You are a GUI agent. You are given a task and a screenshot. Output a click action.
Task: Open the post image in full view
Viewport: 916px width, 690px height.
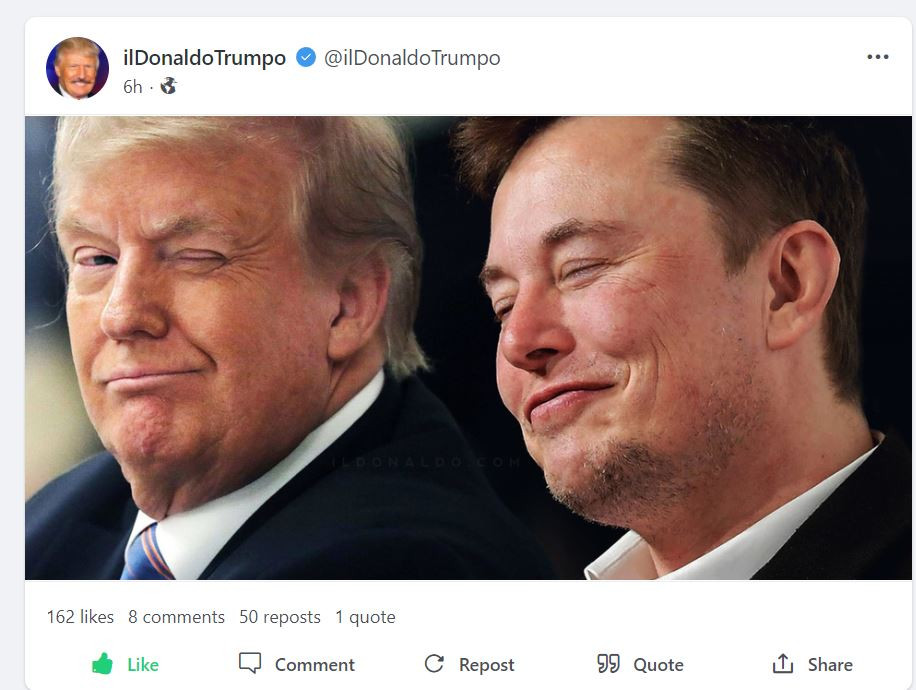pyautogui.click(x=468, y=348)
